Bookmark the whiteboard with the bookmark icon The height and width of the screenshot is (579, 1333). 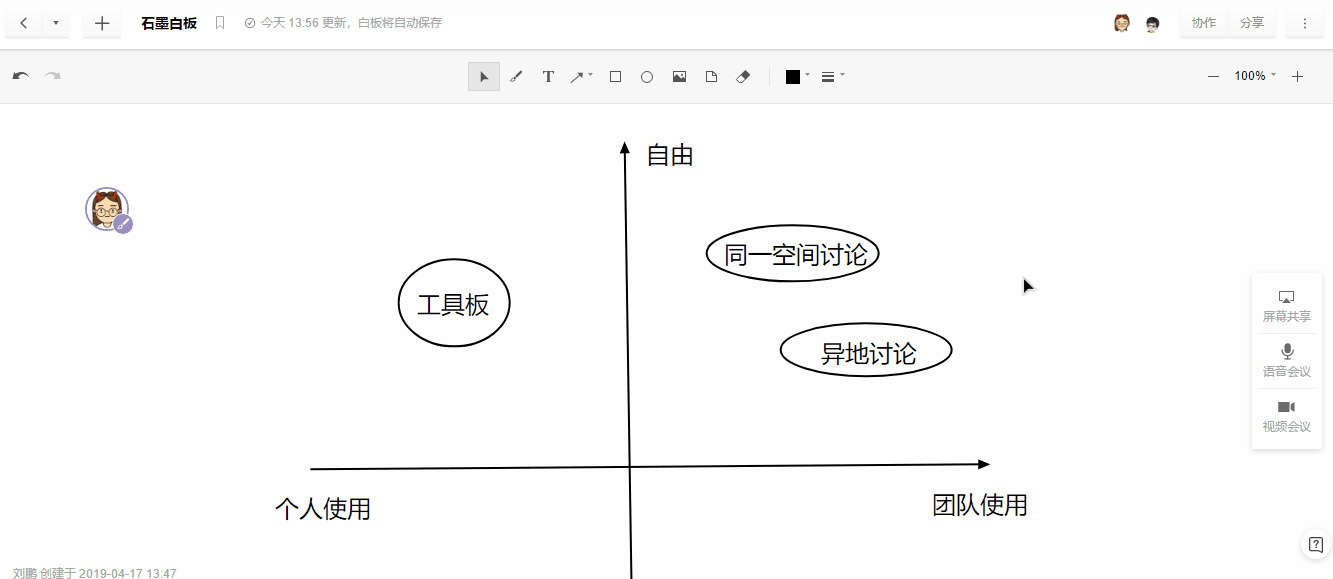tap(220, 23)
